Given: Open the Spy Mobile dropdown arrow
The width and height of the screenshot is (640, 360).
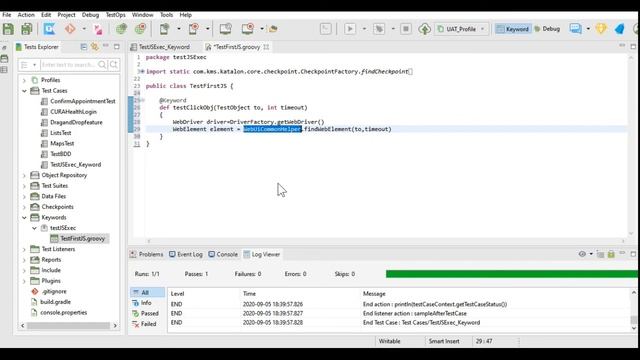Looking at the screenshot, I should click(179, 29).
